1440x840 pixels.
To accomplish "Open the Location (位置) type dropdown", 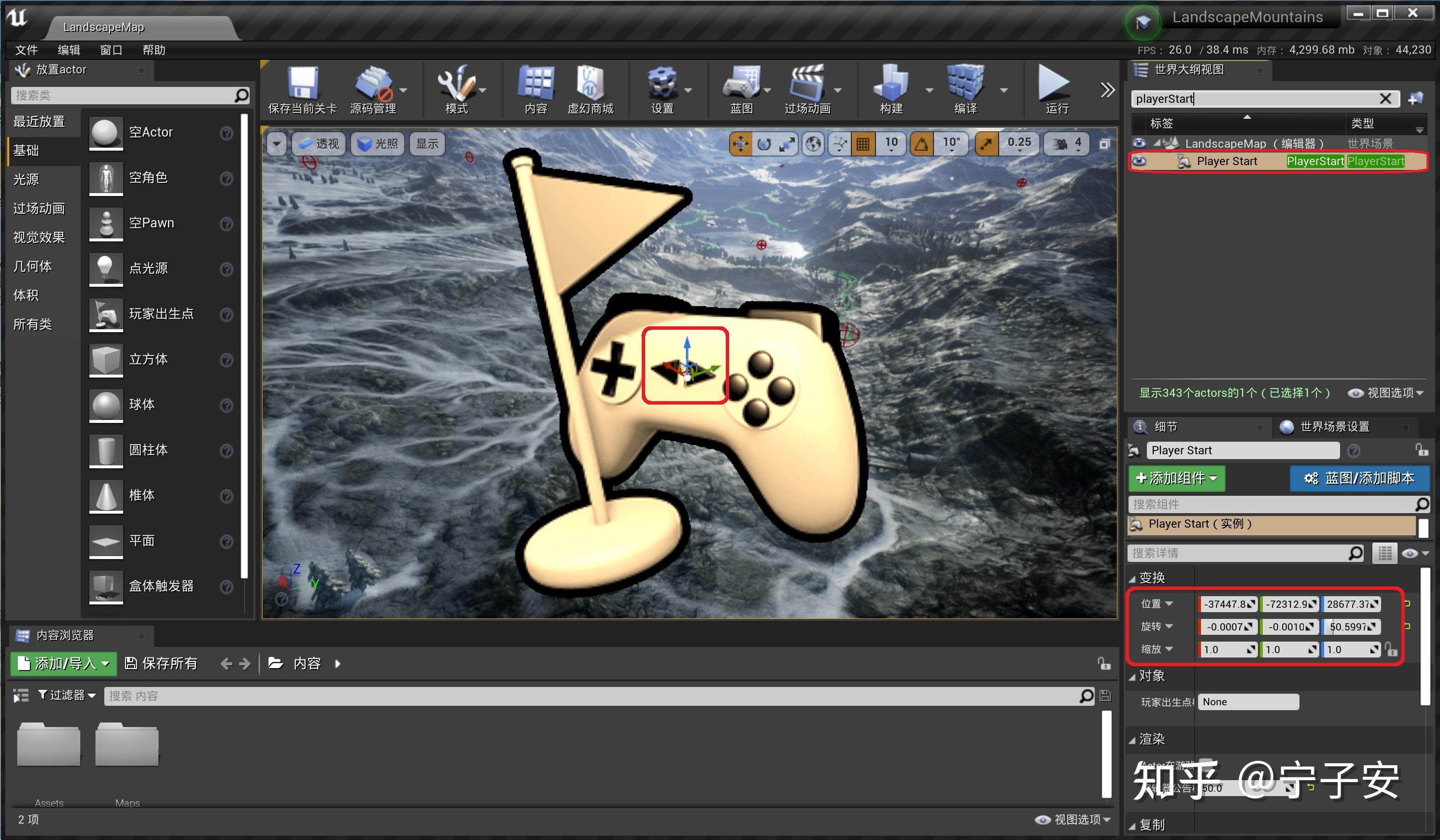I will click(x=1157, y=604).
